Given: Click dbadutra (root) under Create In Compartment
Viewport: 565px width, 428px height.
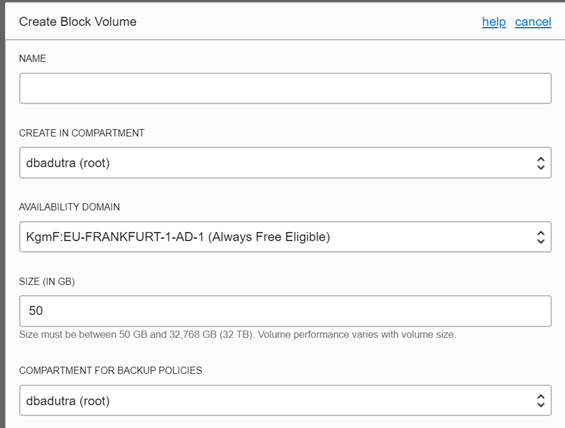Looking at the screenshot, I should pyautogui.click(x=68, y=163).
